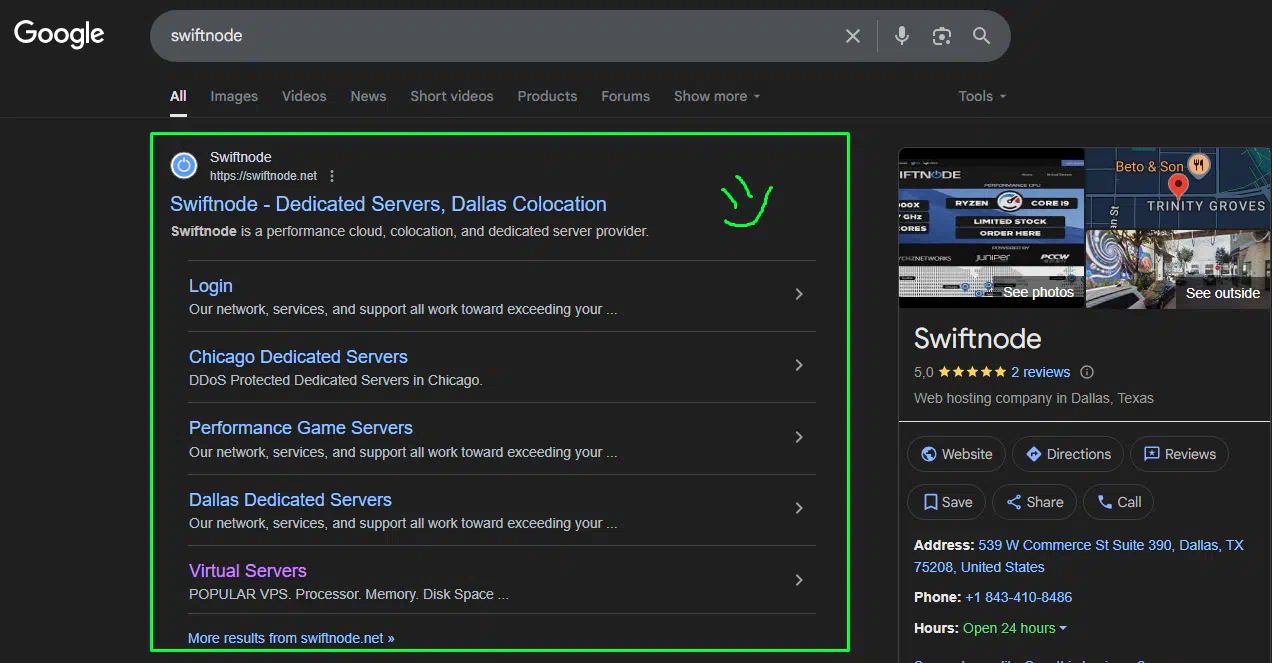1272x663 pixels.
Task: Click More results from swiftnode.net
Action: click(291, 638)
